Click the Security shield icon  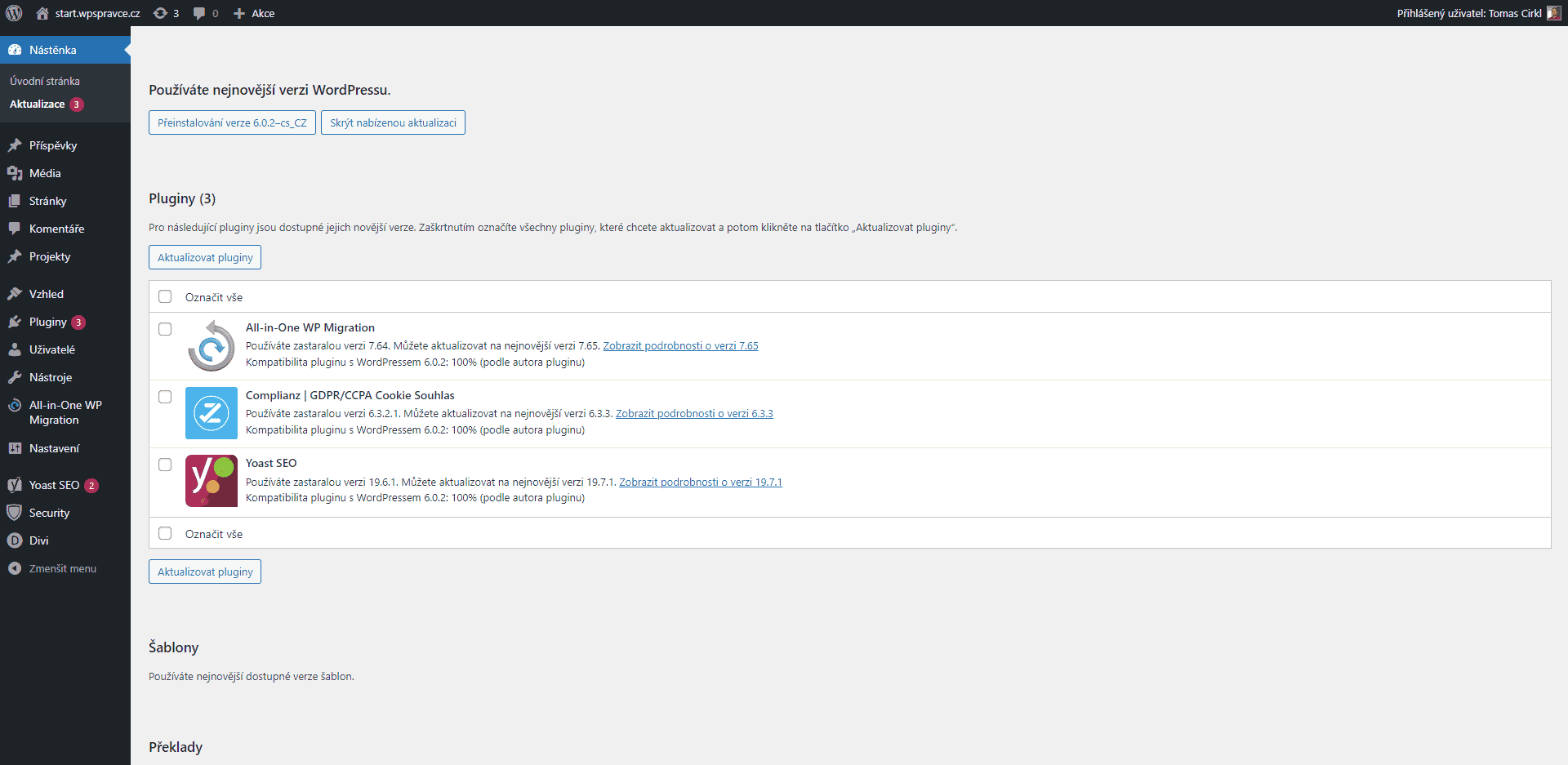tap(15, 513)
